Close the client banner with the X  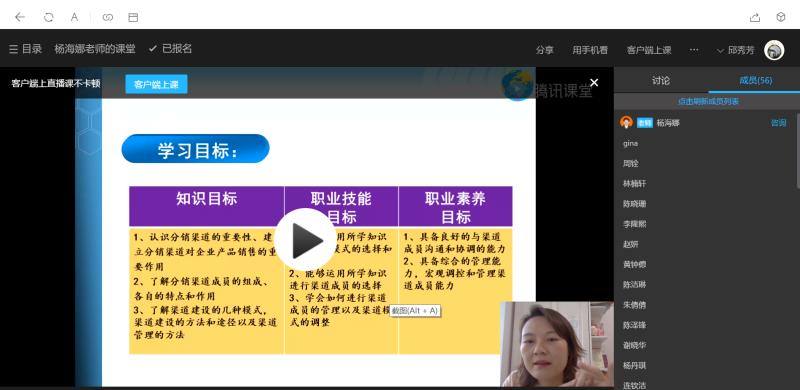coord(594,83)
